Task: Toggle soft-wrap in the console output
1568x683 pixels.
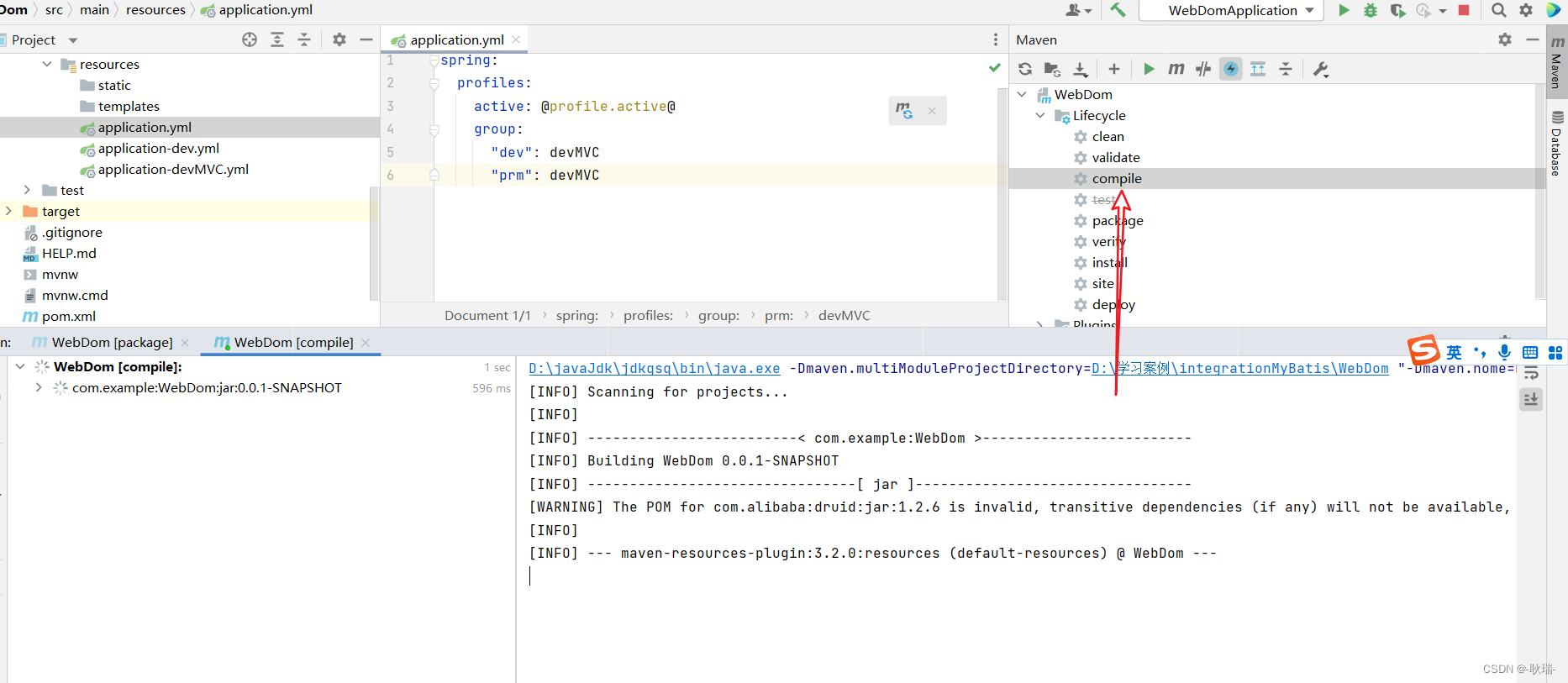Action: click(1531, 373)
